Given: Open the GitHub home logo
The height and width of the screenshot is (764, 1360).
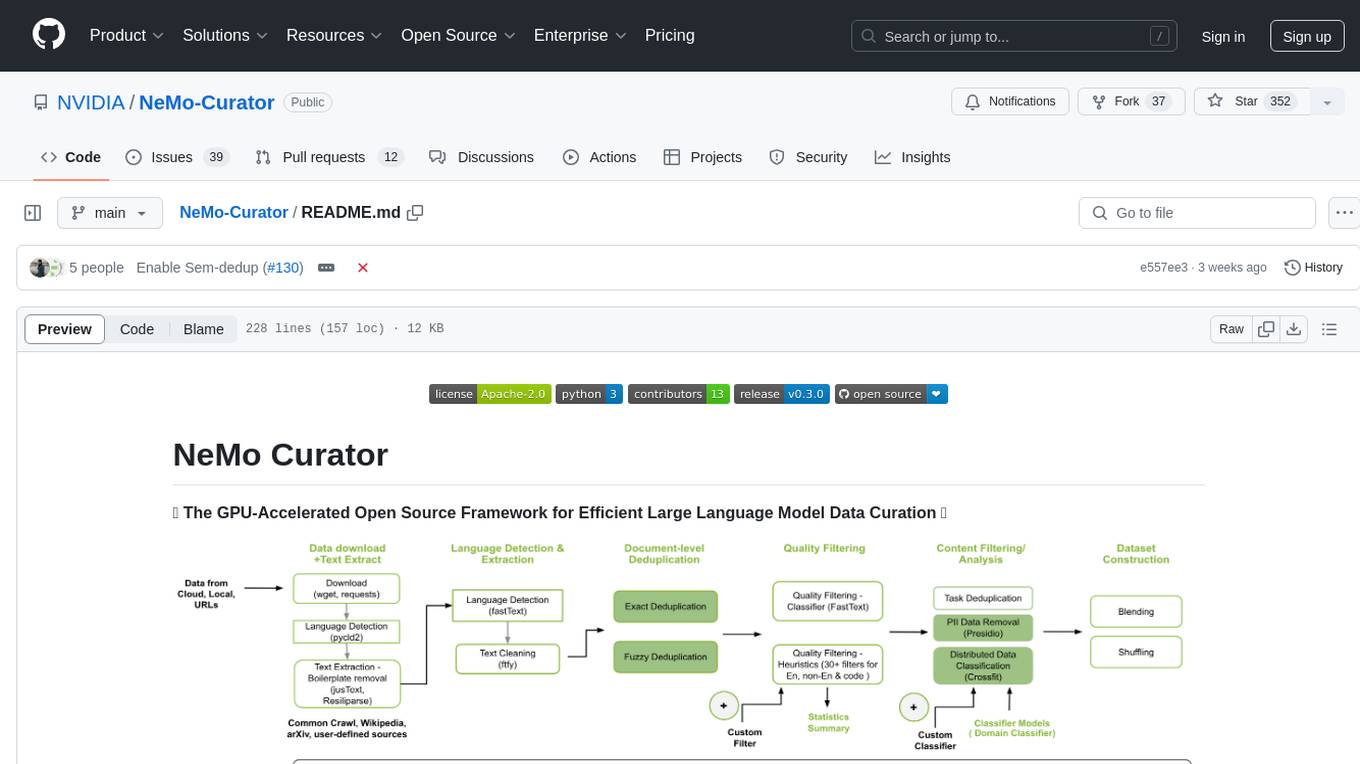Looking at the screenshot, I should point(49,35).
